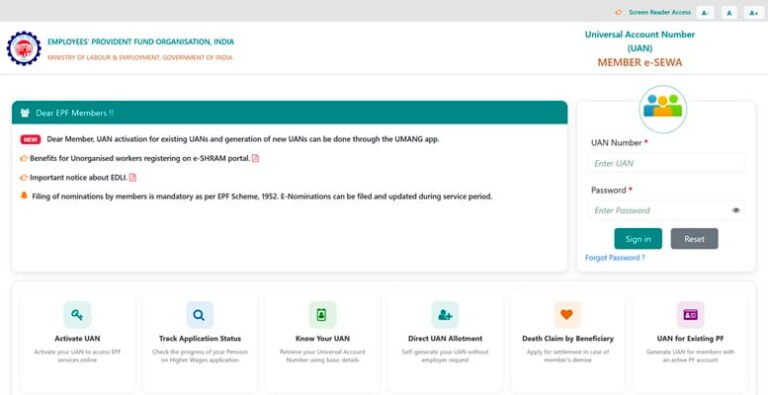This screenshot has height=395, width=768.
Task: Click the EPFO logo emblem
Action: click(x=24, y=49)
